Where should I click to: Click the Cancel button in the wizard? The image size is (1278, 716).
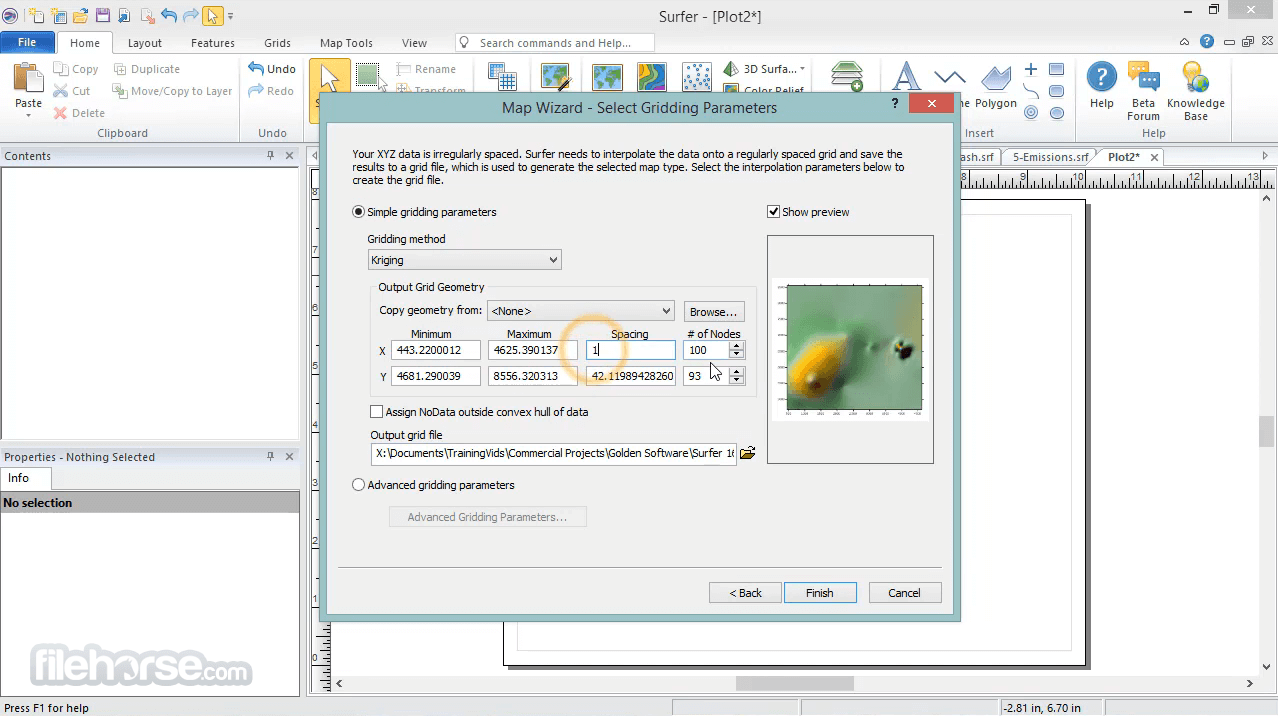click(905, 593)
